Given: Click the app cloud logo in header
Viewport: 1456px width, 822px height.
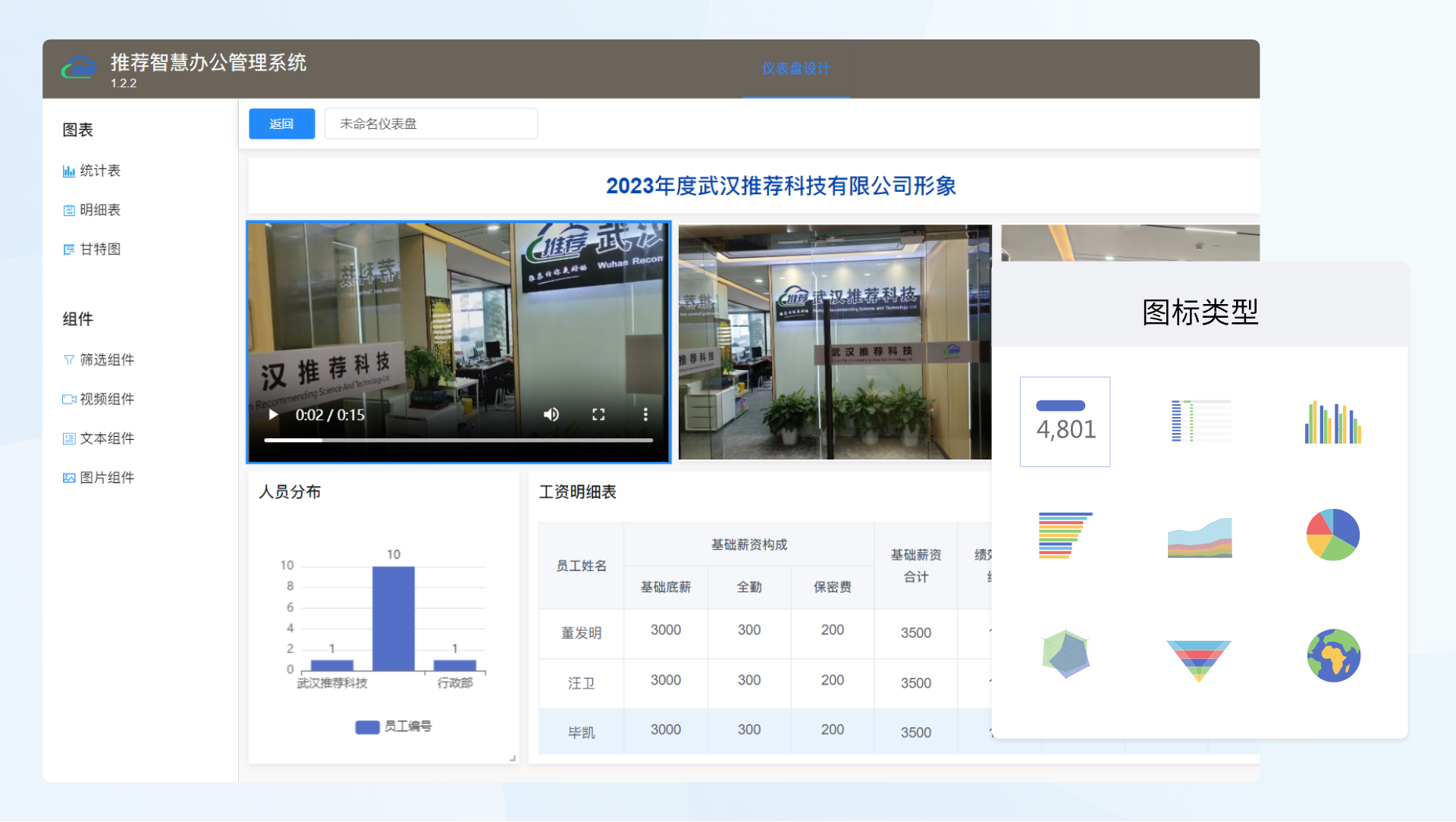Looking at the screenshot, I should coord(79,69).
